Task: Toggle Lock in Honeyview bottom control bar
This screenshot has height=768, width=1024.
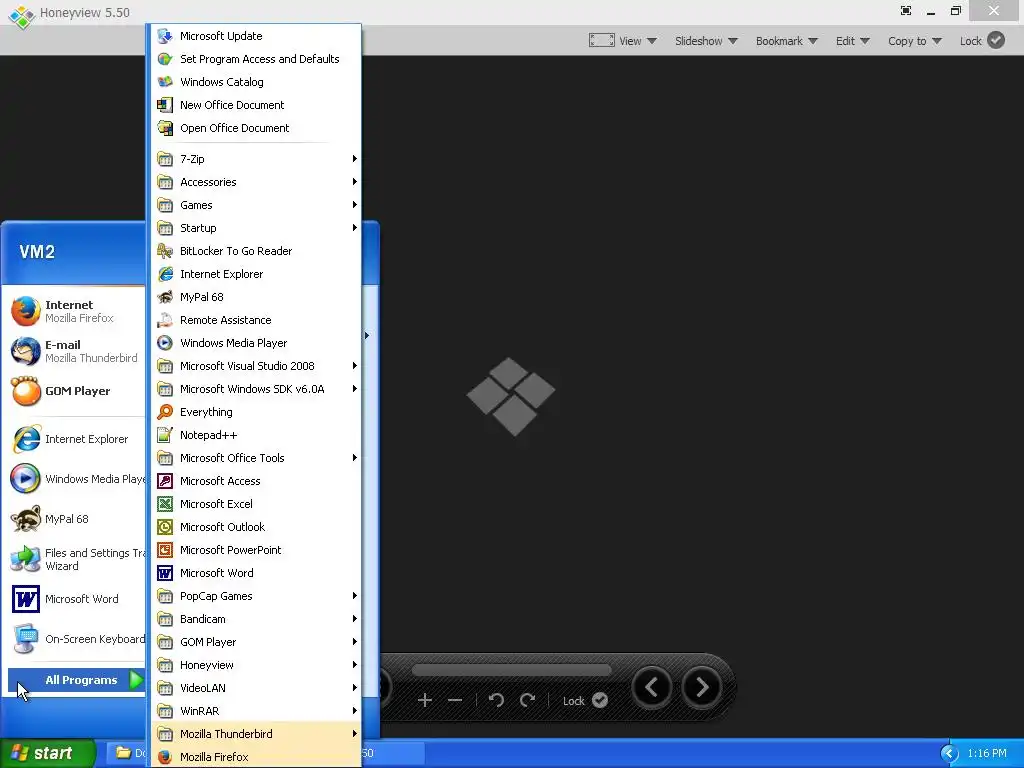Action: pyautogui.click(x=585, y=700)
